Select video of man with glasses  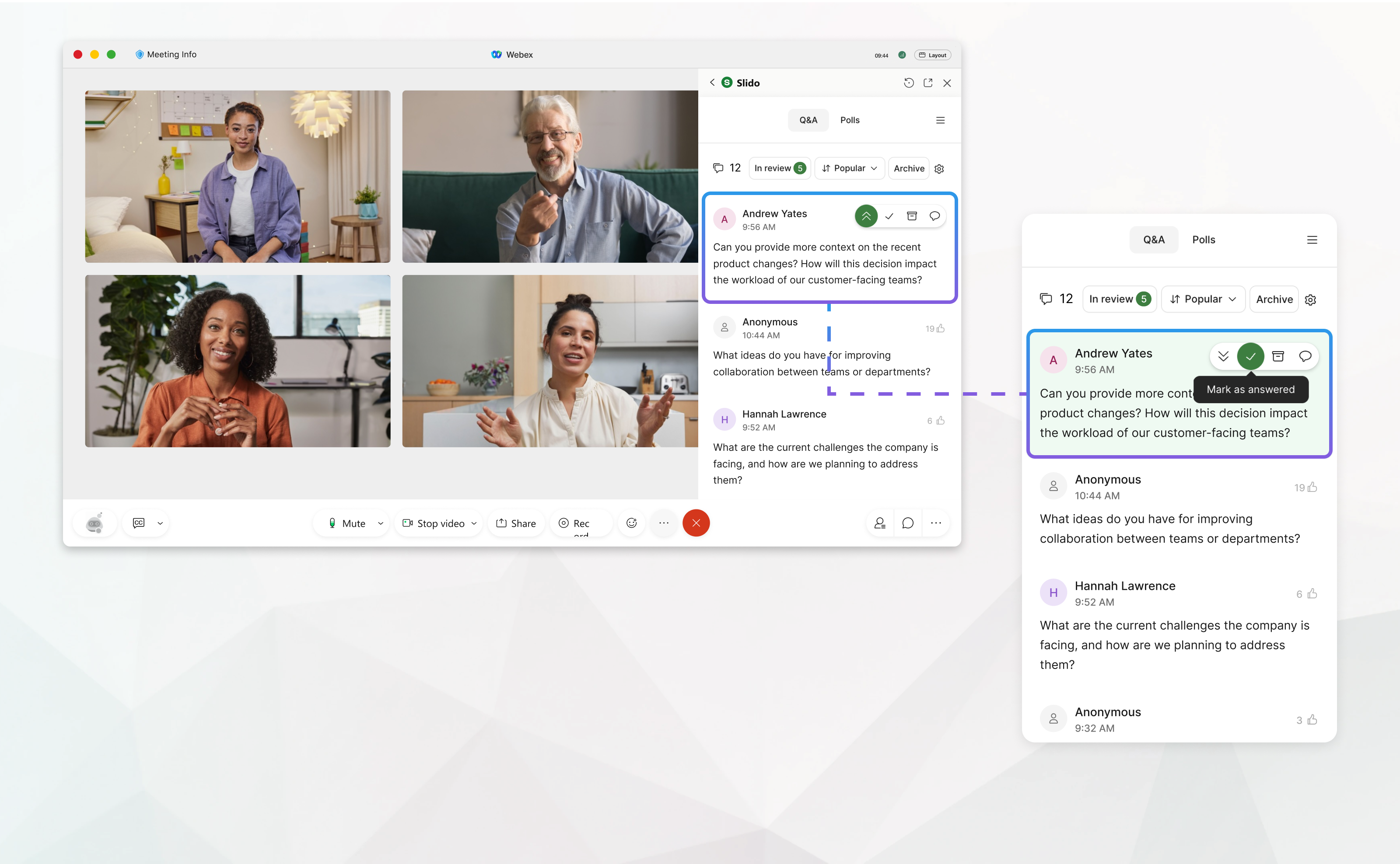(x=550, y=177)
